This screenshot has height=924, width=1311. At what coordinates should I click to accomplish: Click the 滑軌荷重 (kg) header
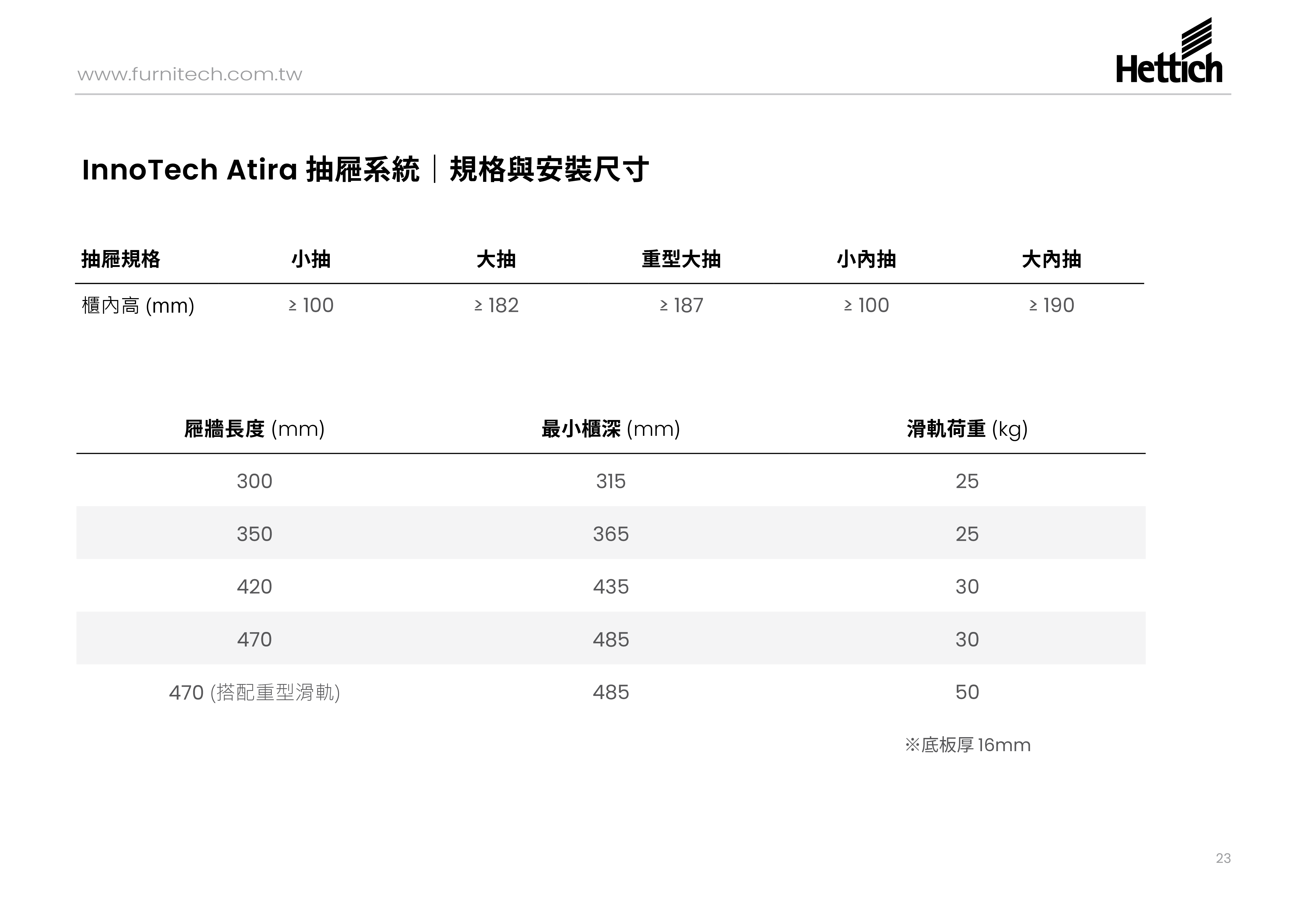967,429
